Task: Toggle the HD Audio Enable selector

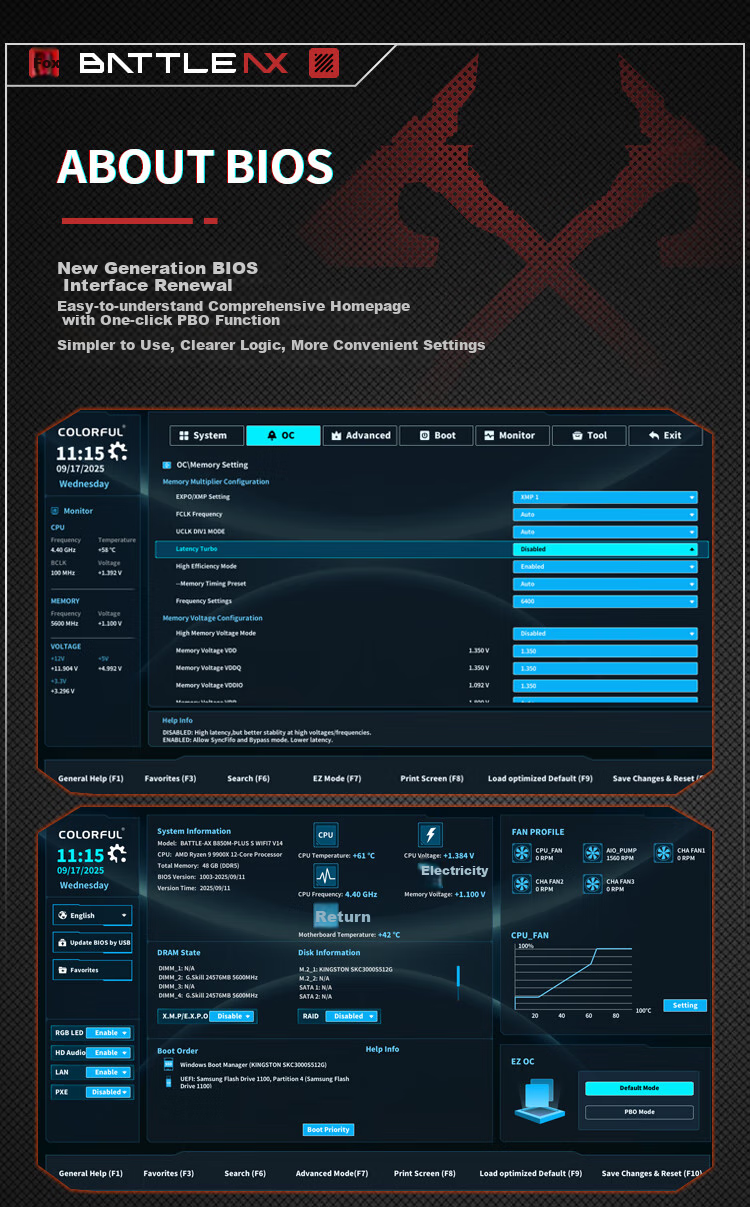Action: click(108, 1052)
